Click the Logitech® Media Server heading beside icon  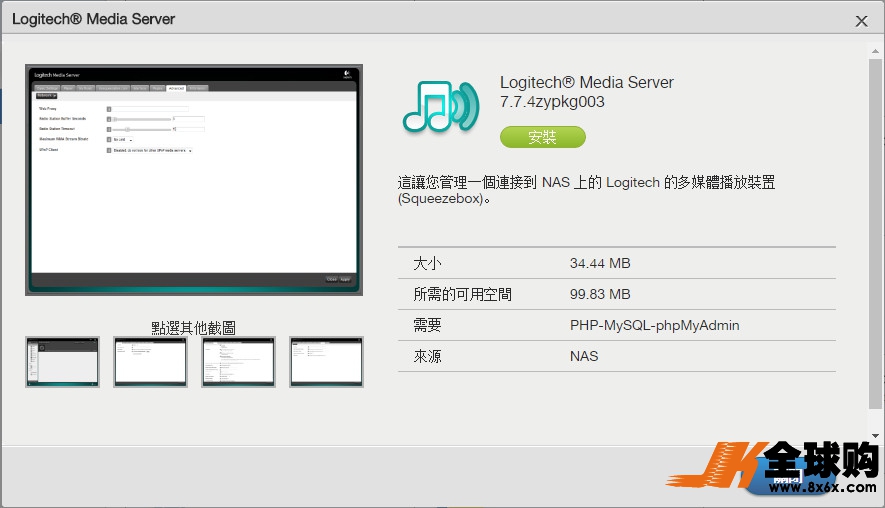(586, 82)
